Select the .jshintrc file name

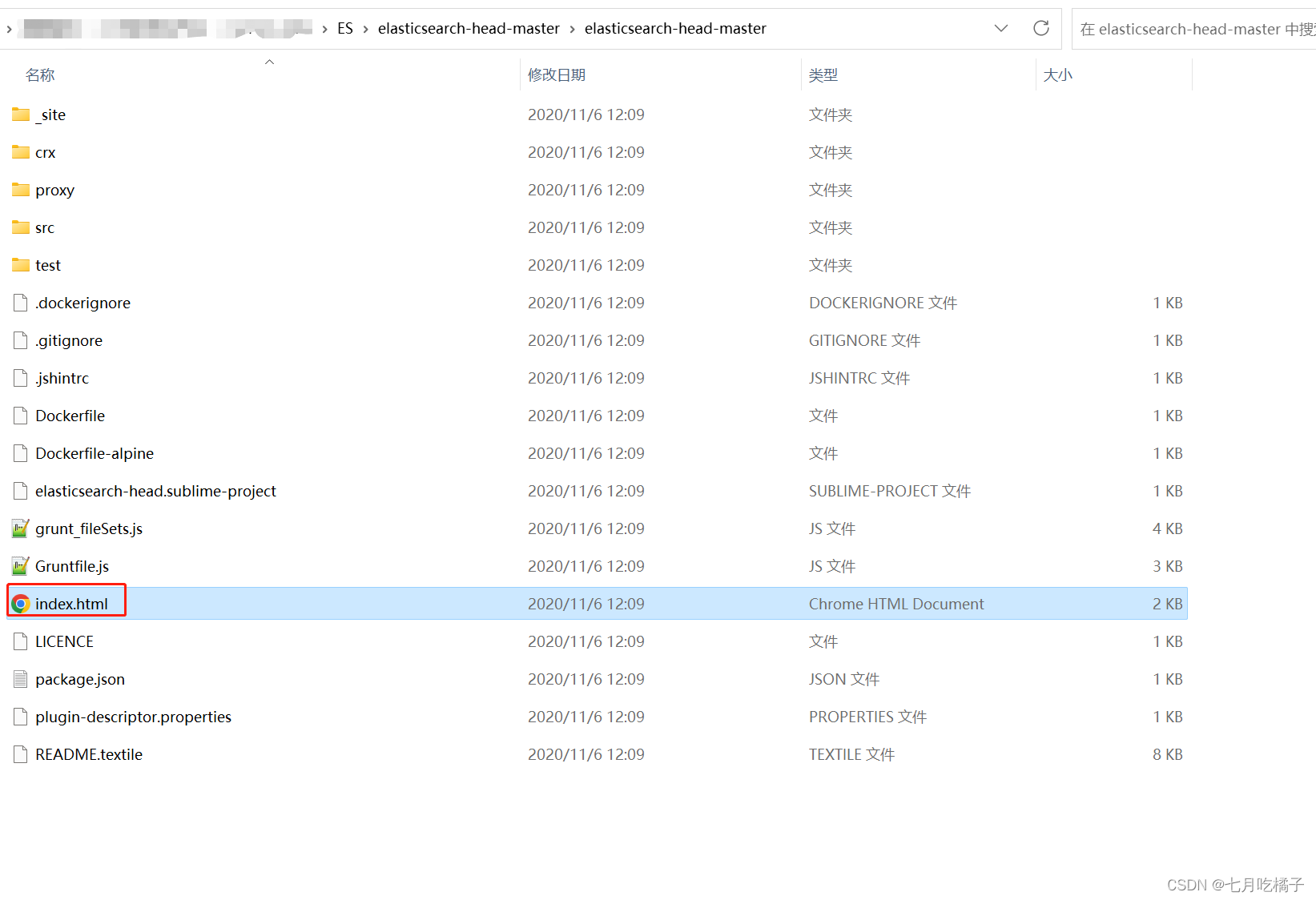(62, 378)
